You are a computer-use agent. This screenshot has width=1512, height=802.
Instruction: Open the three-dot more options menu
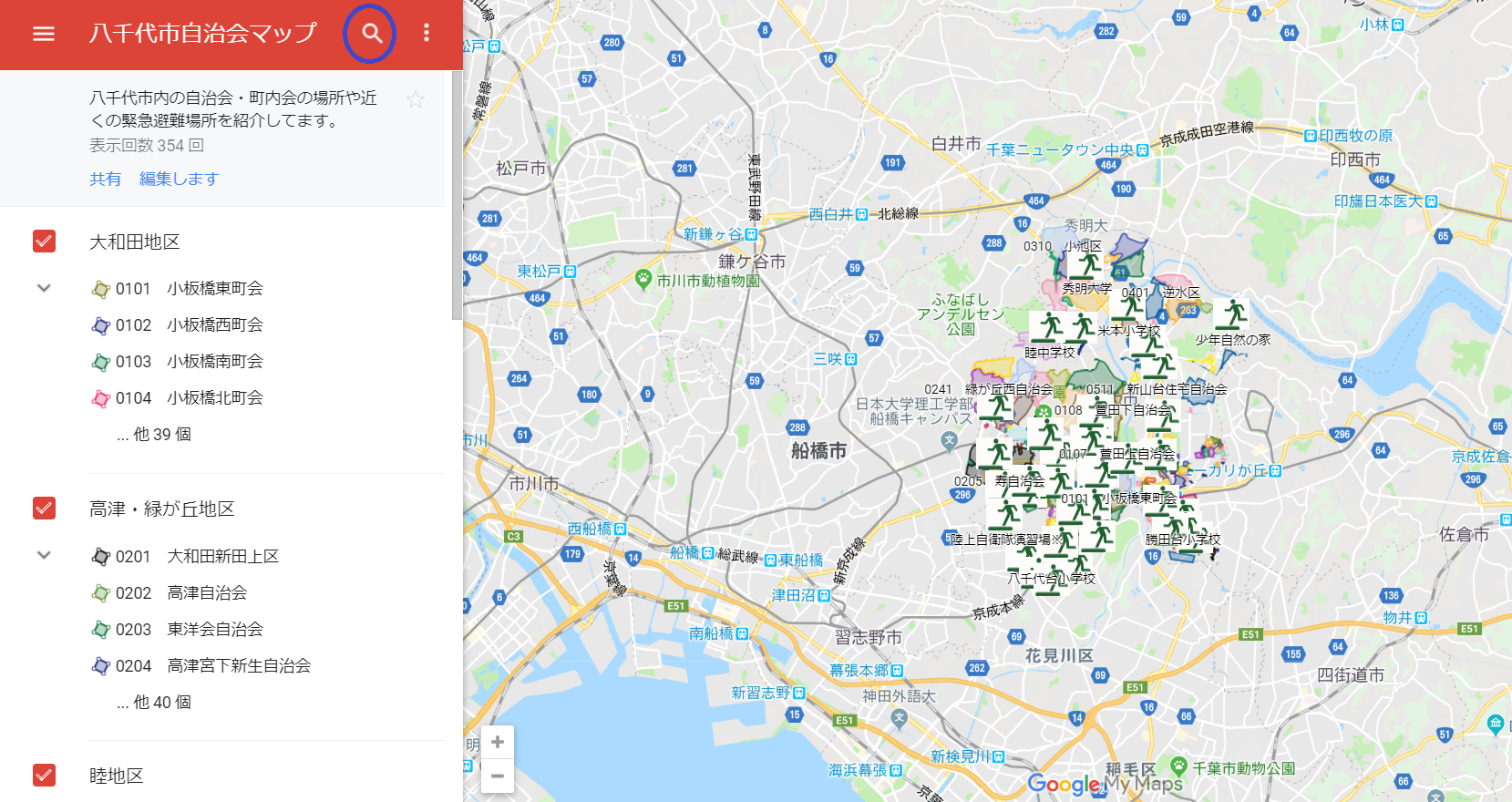pyautogui.click(x=426, y=34)
